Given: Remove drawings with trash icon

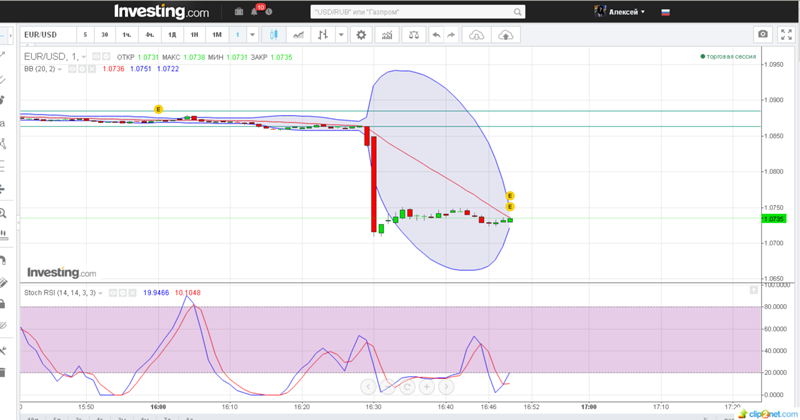Looking at the screenshot, I should point(3,373).
